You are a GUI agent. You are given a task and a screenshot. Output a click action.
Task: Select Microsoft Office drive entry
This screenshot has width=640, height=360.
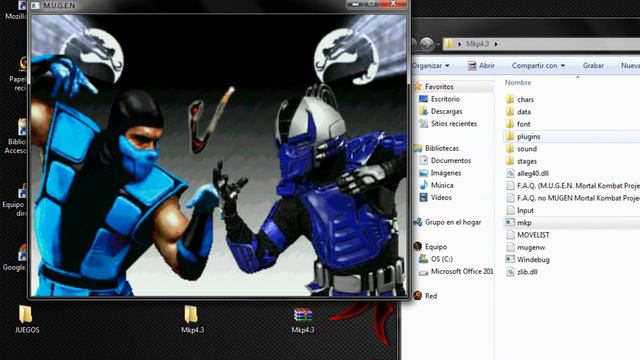coord(462,271)
